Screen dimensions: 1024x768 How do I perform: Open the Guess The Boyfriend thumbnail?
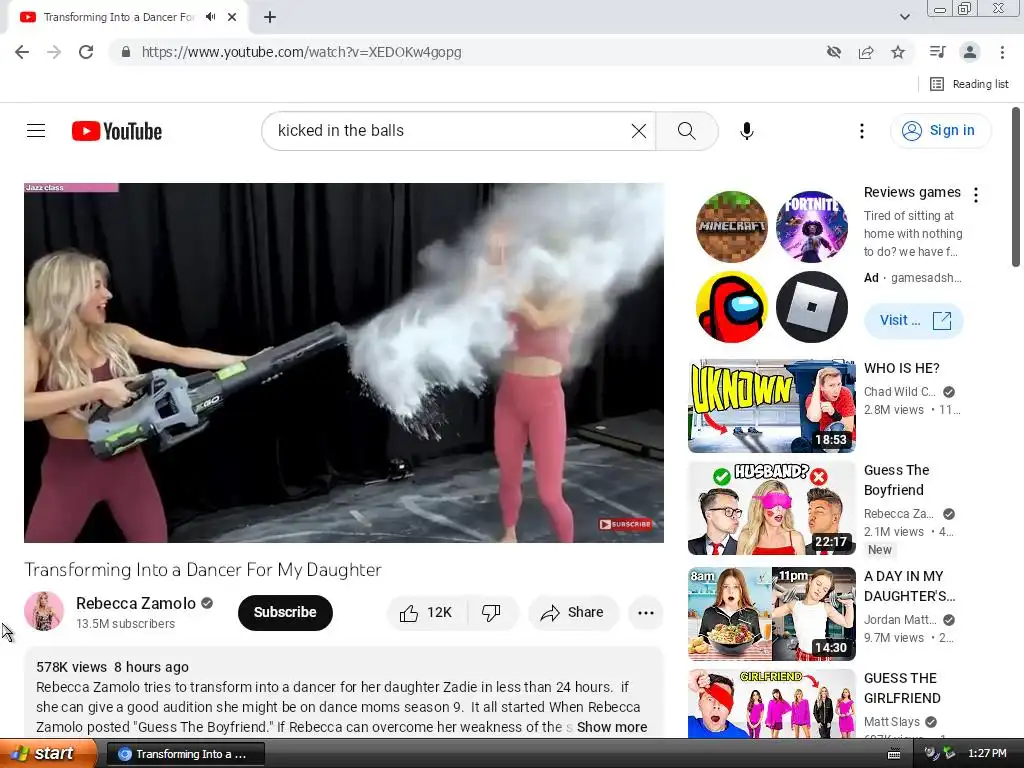[x=771, y=508]
